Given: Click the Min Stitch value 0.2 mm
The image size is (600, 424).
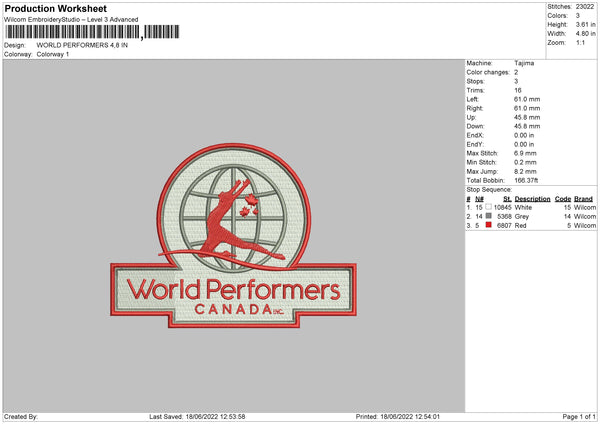Looking at the screenshot, I should click(x=525, y=162).
